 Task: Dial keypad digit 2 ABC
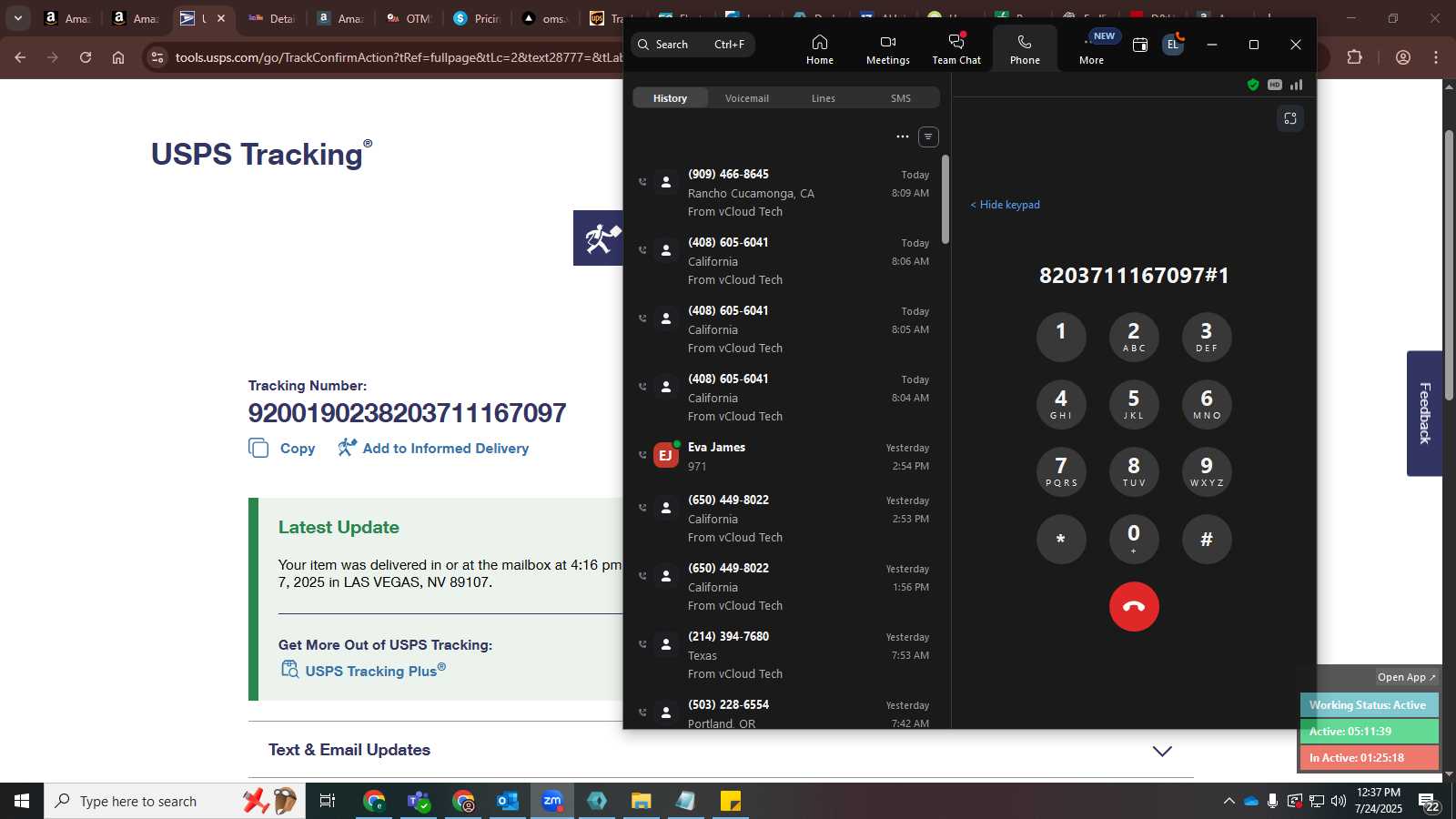coord(1134,337)
